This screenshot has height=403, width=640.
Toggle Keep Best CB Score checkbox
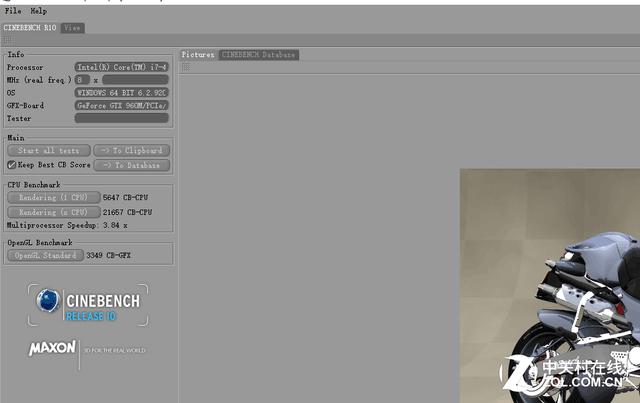point(11,165)
